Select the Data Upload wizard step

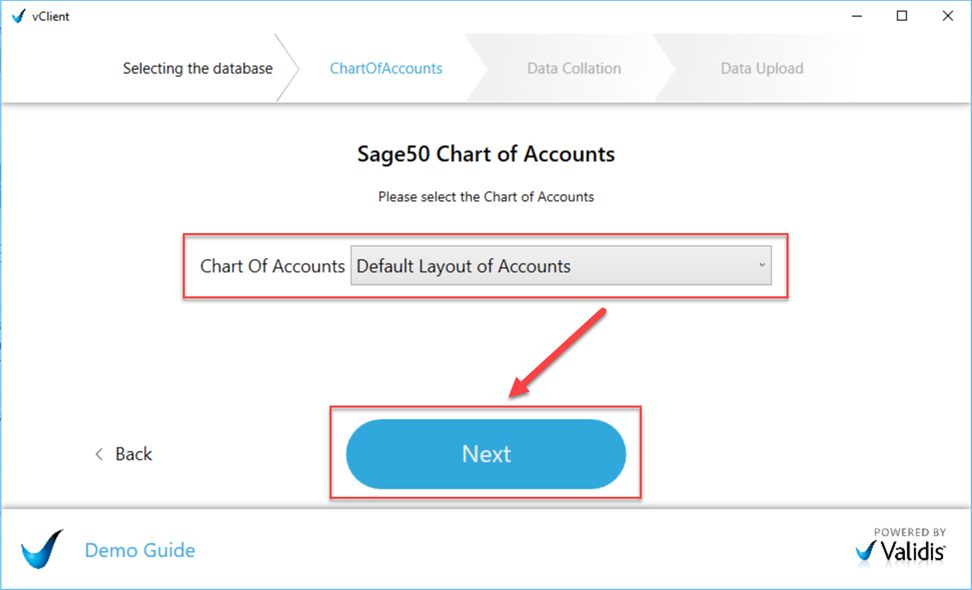pos(761,68)
